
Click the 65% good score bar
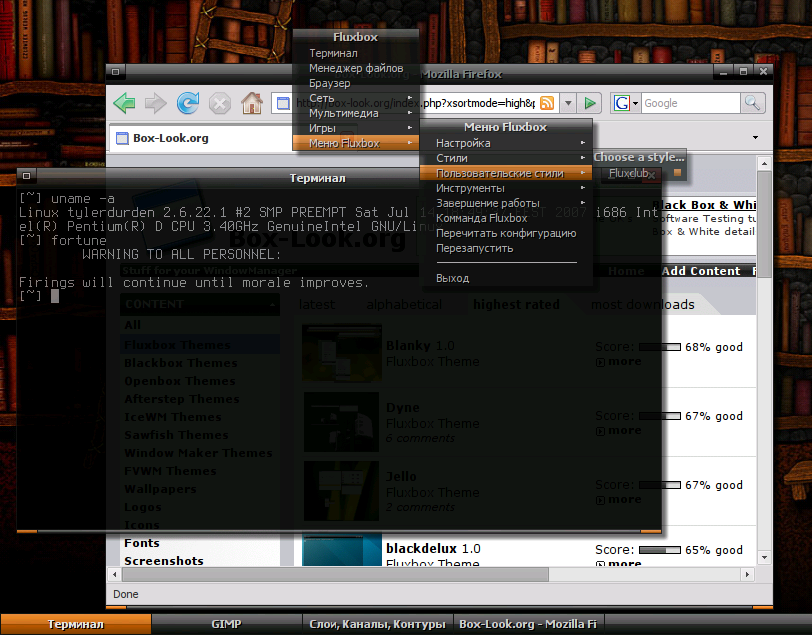pyautogui.click(x=660, y=550)
